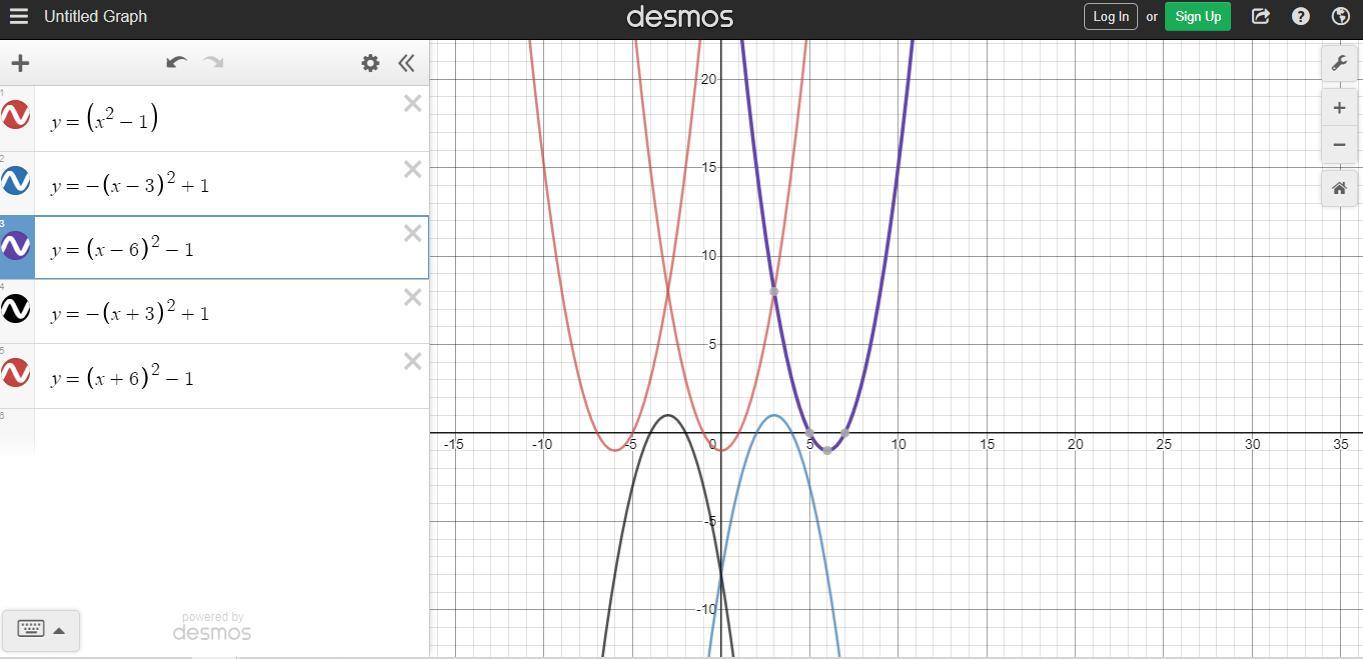Toggle visibility of y=(x−6)²−1 curve
This screenshot has height=659, width=1363.
coord(15,245)
